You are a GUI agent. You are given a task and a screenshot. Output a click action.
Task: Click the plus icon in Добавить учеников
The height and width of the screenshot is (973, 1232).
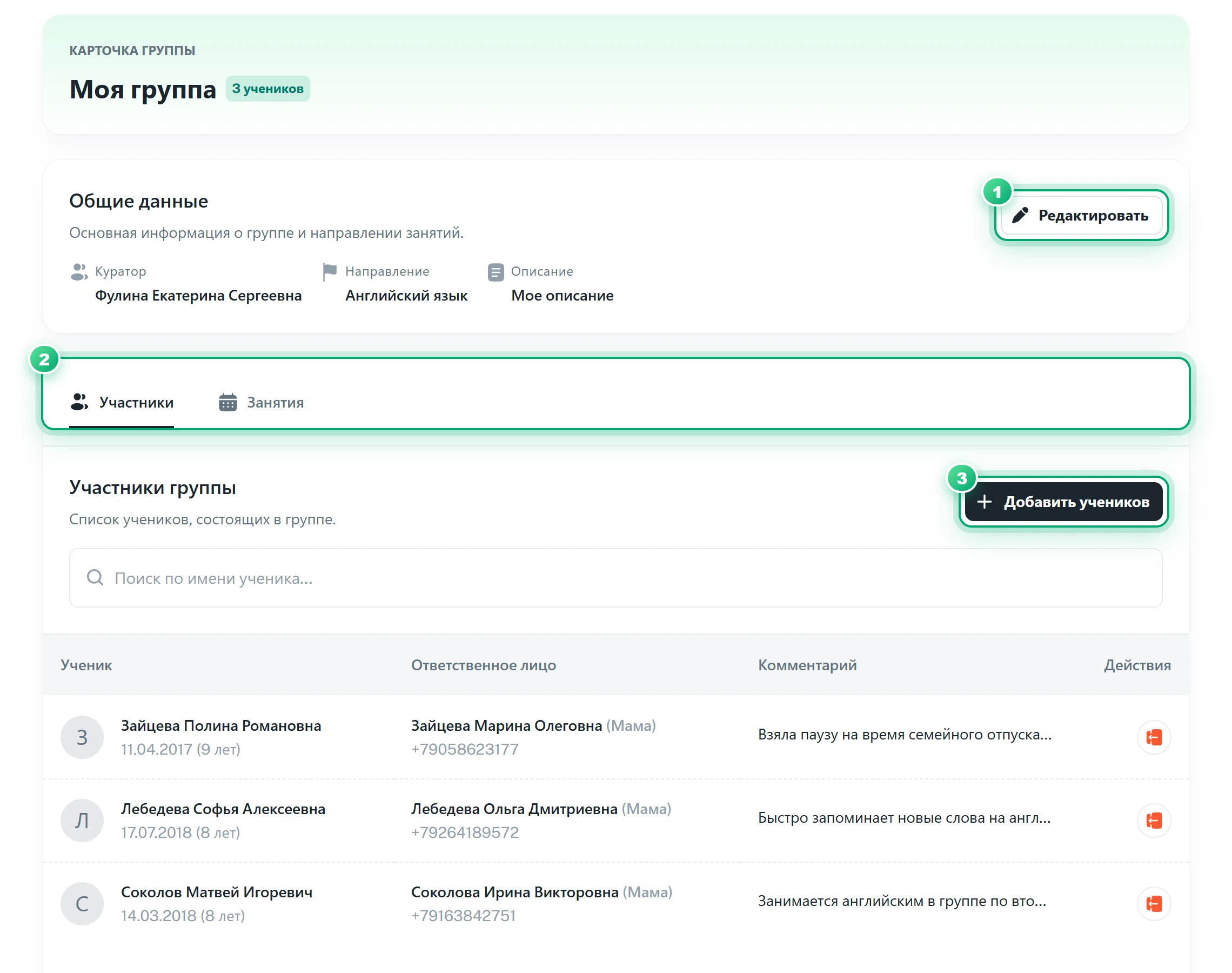984,502
